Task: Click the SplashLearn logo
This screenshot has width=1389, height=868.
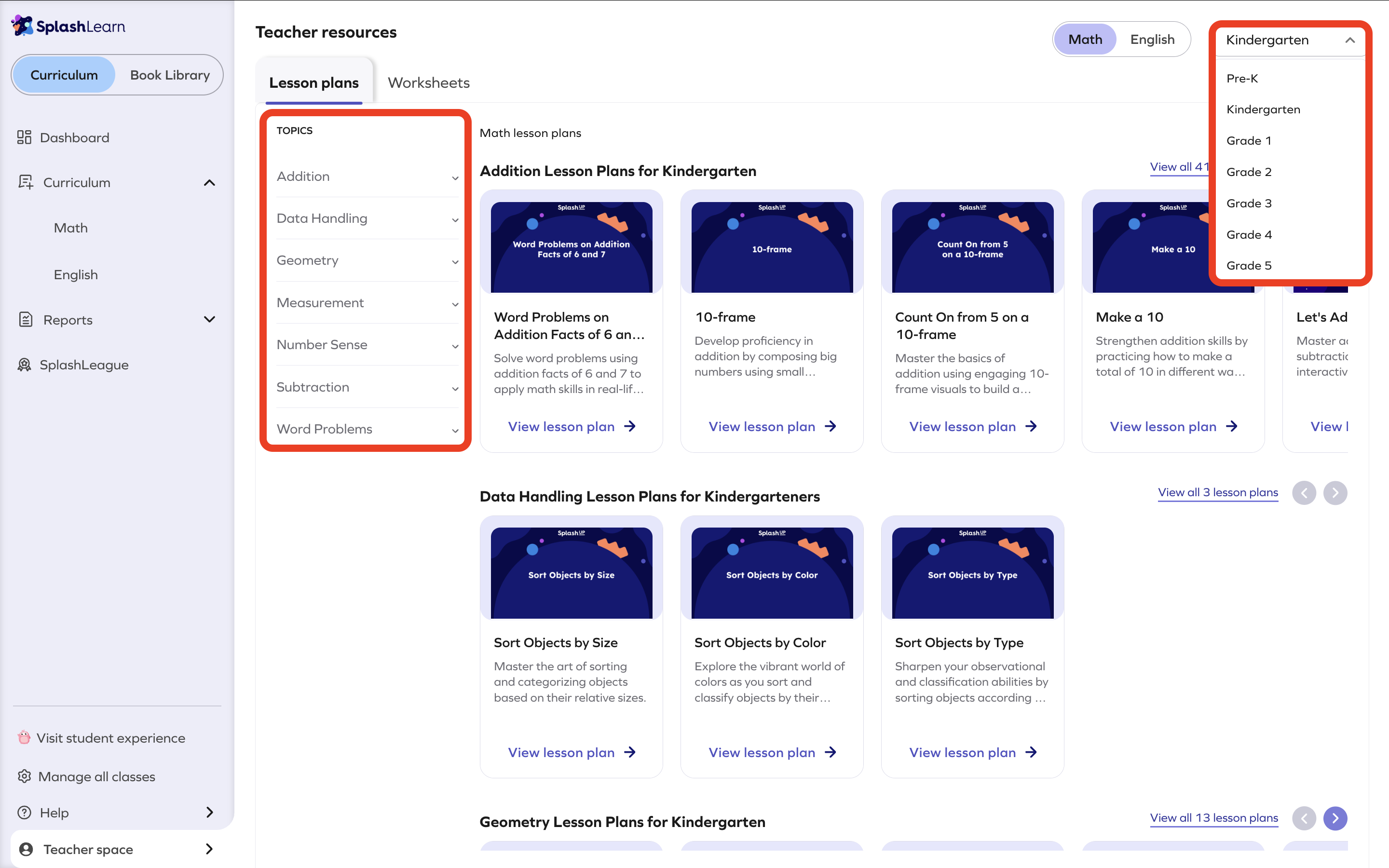Action: coord(68,26)
